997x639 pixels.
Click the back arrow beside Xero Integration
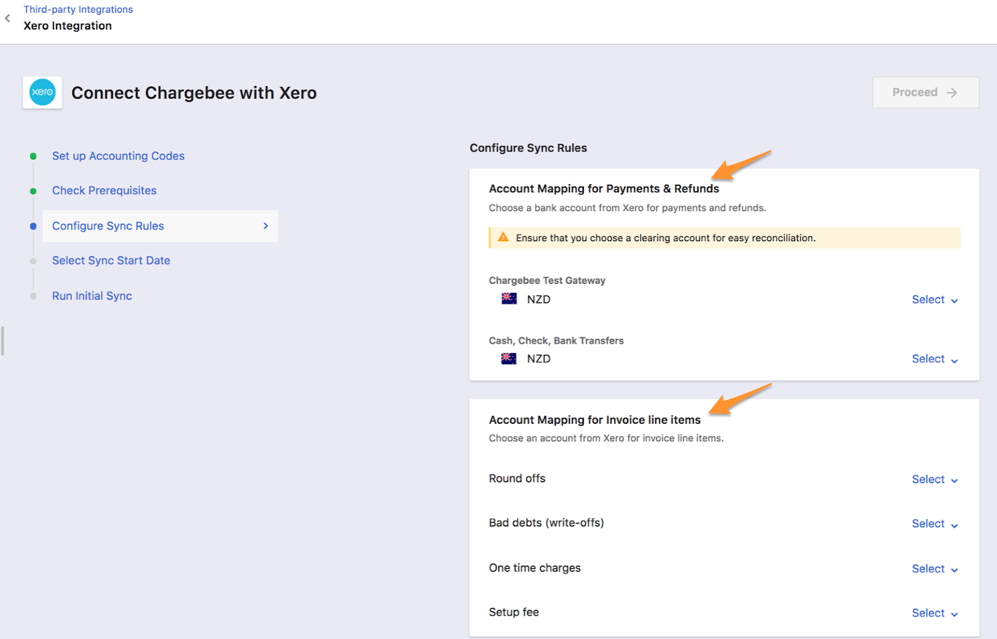click(x=8, y=18)
